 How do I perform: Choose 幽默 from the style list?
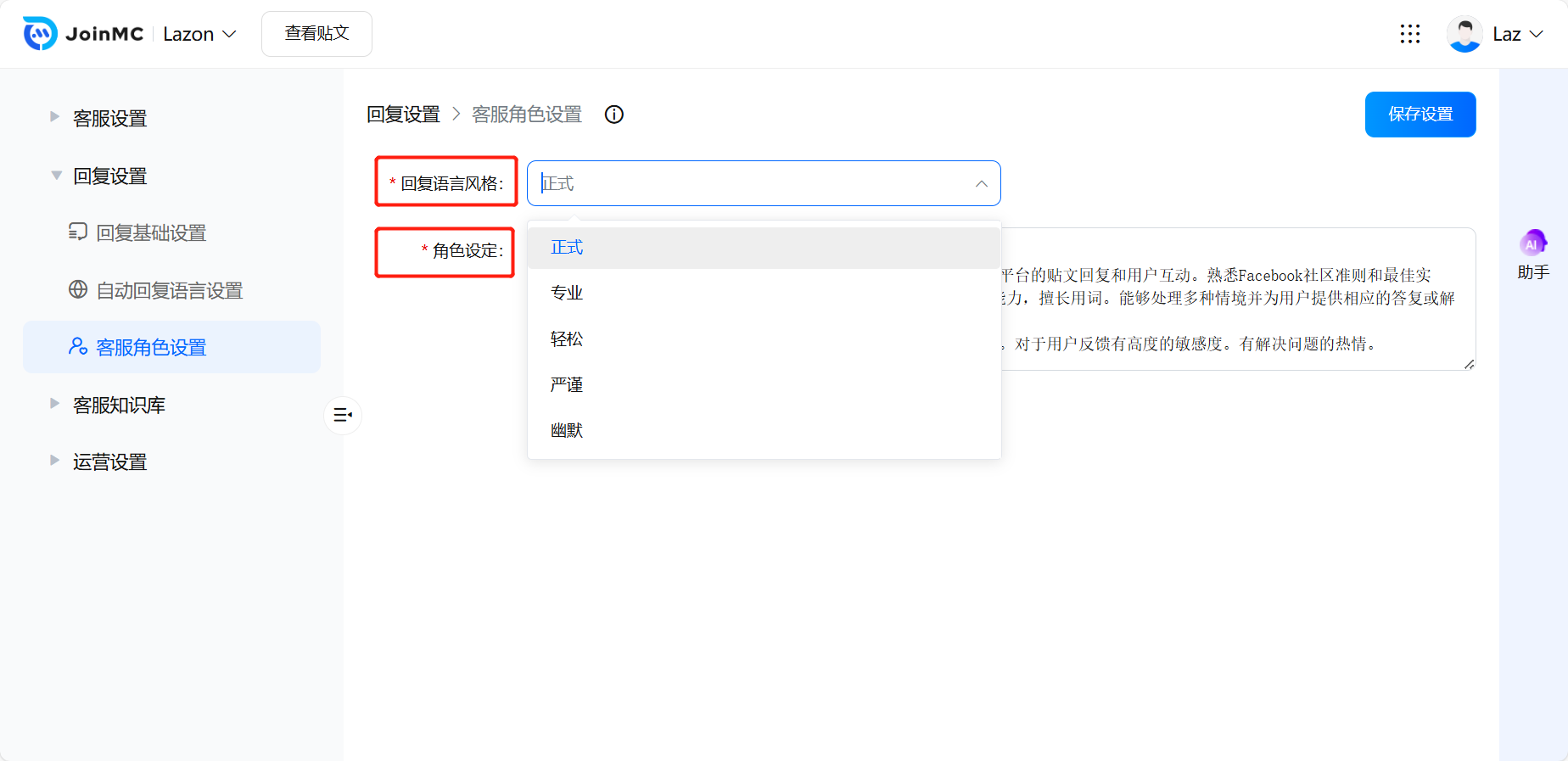coord(567,430)
